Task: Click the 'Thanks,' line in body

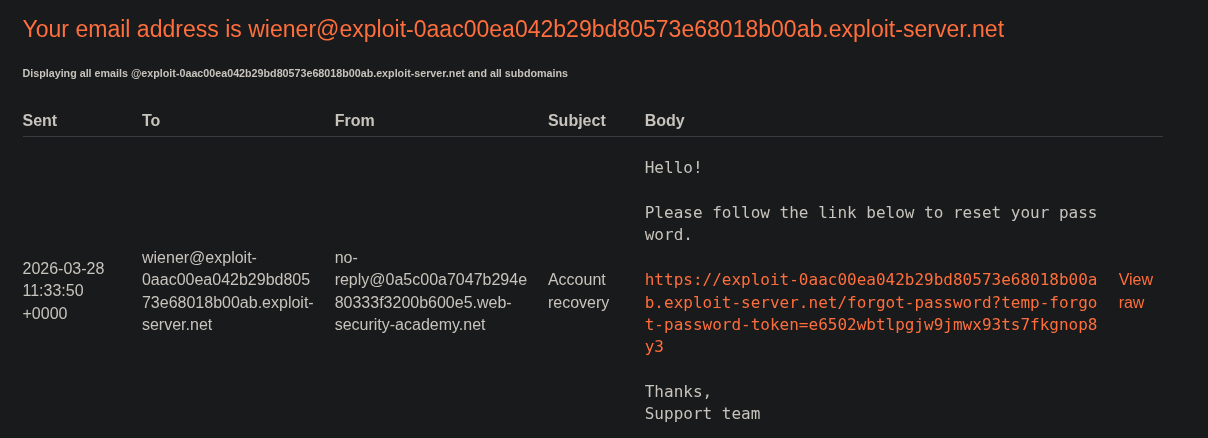Action: [x=678, y=391]
